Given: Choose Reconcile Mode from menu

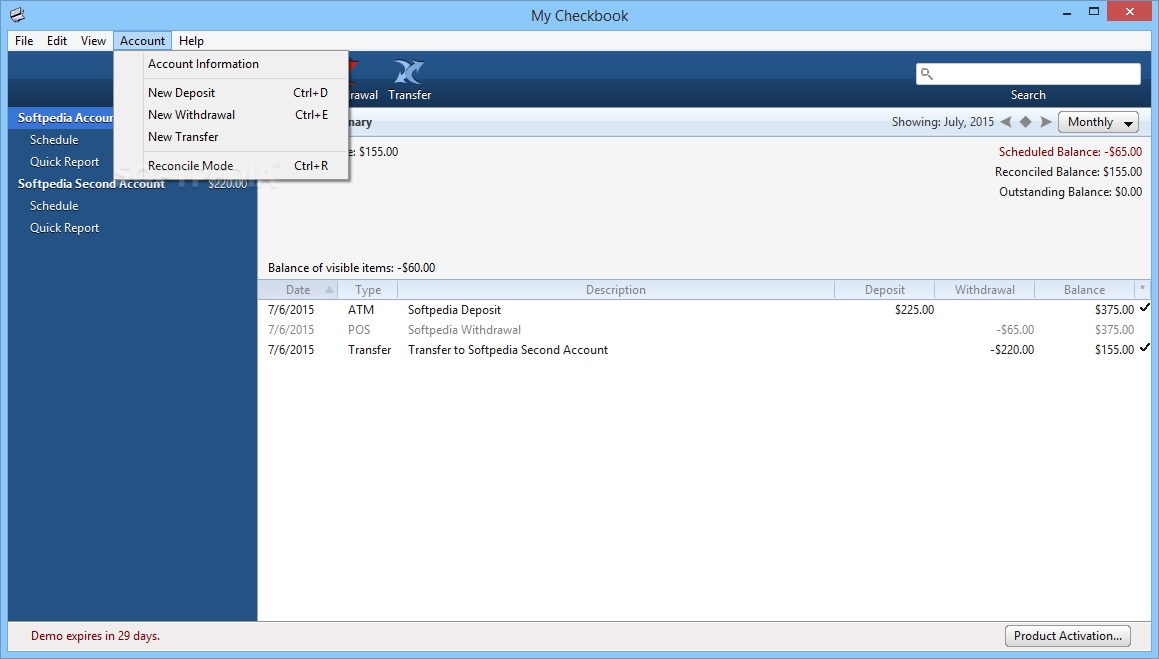Looking at the screenshot, I should pyautogui.click(x=231, y=165).
